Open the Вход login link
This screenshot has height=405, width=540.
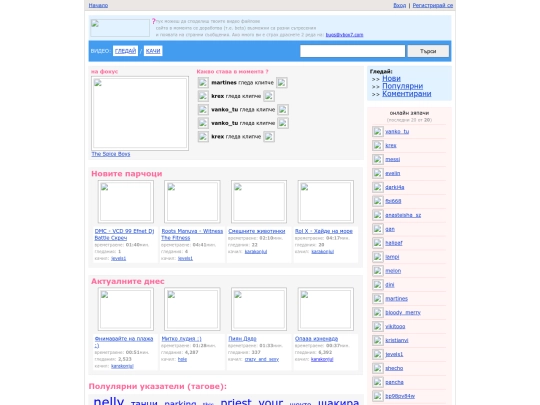pyautogui.click(x=399, y=5)
